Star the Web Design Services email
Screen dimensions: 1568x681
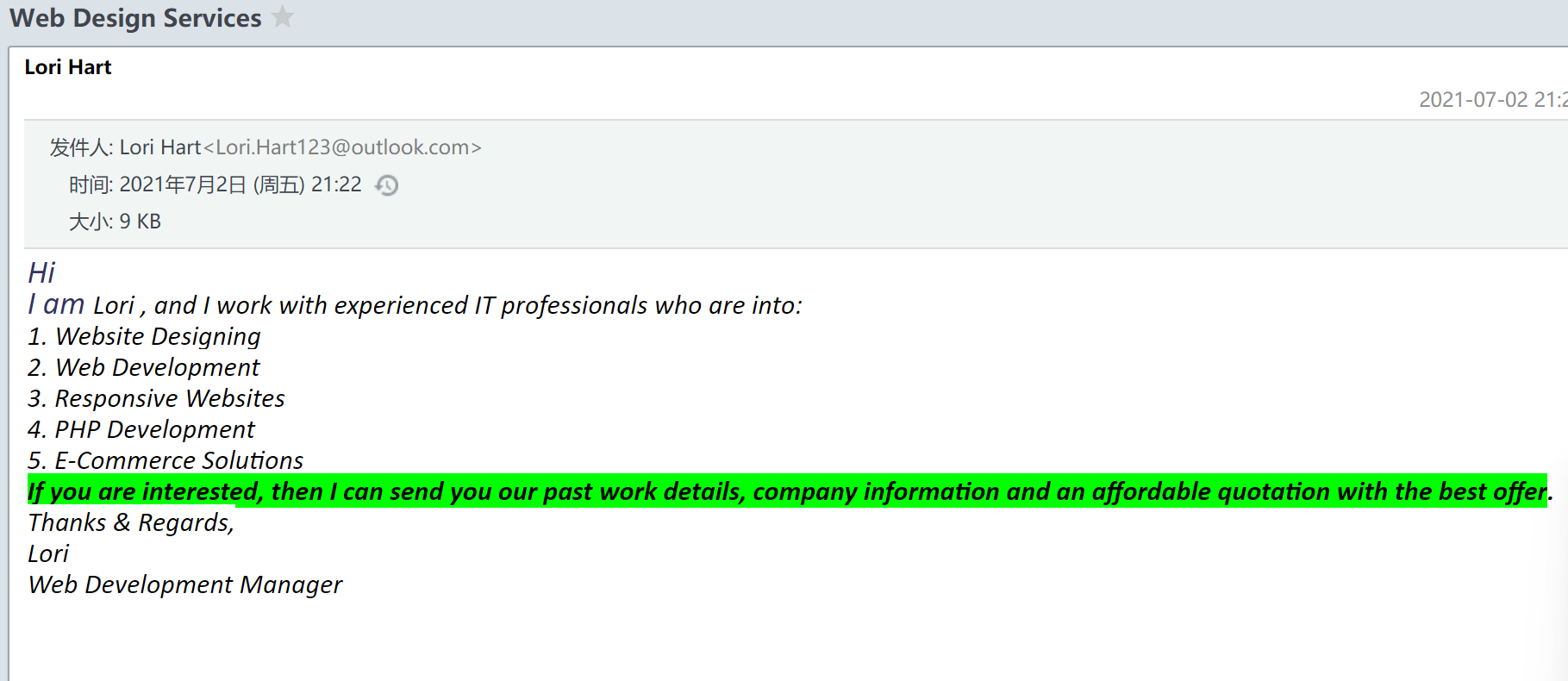(x=283, y=17)
